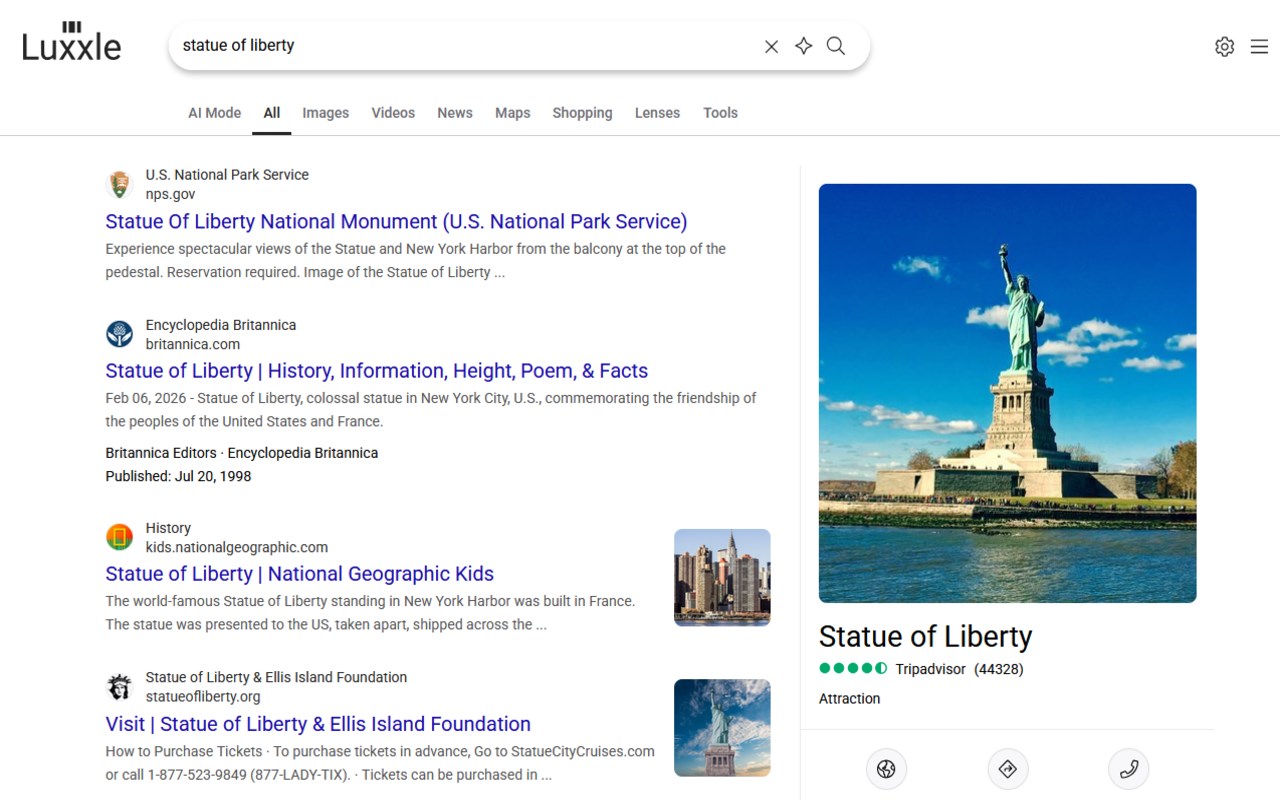Open 'Statue Of Liberty National Monument' result
This screenshot has height=800, width=1280.
click(x=397, y=222)
